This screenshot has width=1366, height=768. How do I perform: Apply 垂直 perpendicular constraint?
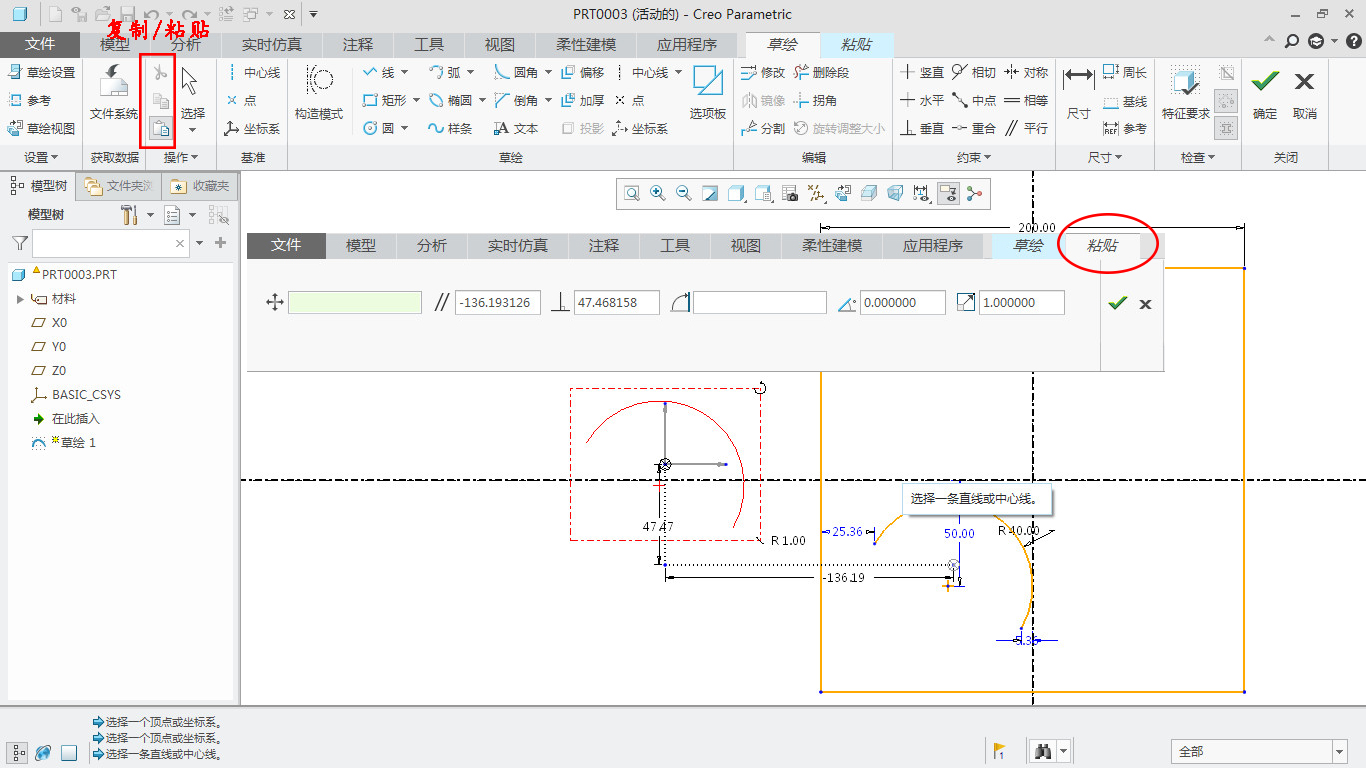pos(922,129)
